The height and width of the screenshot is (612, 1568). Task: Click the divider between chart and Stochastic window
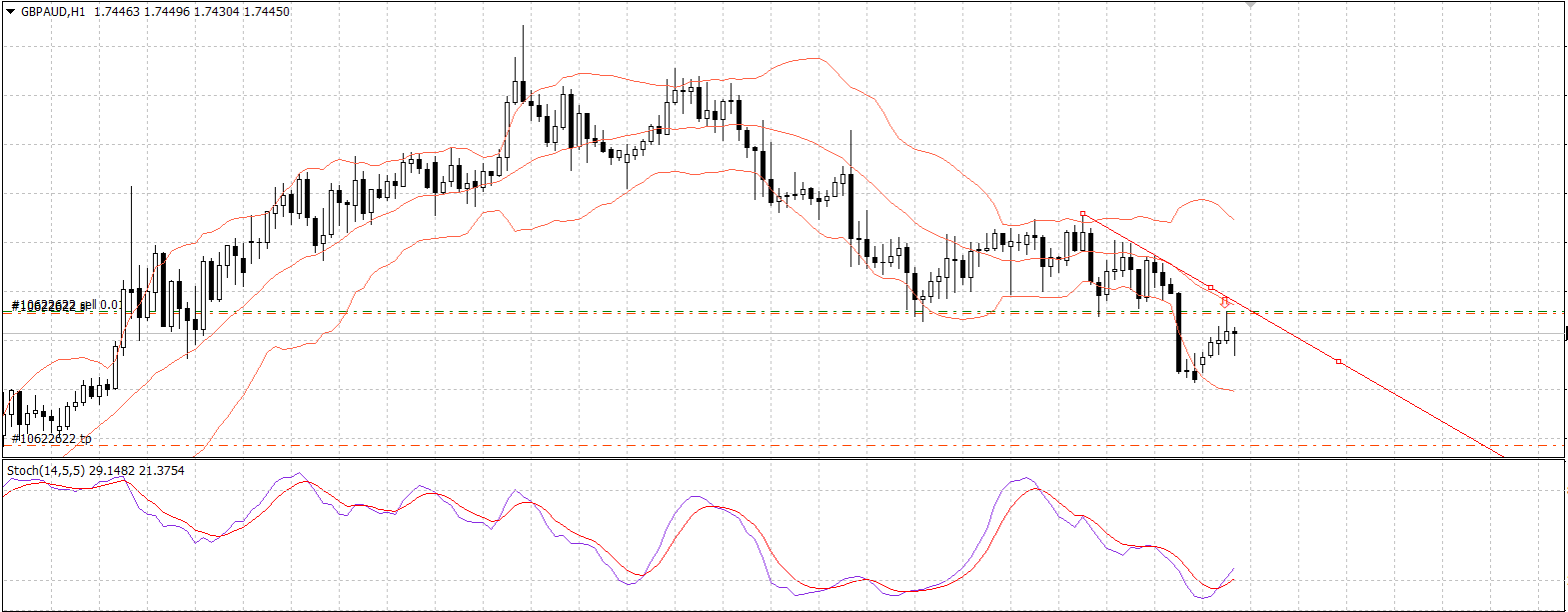click(x=783, y=459)
